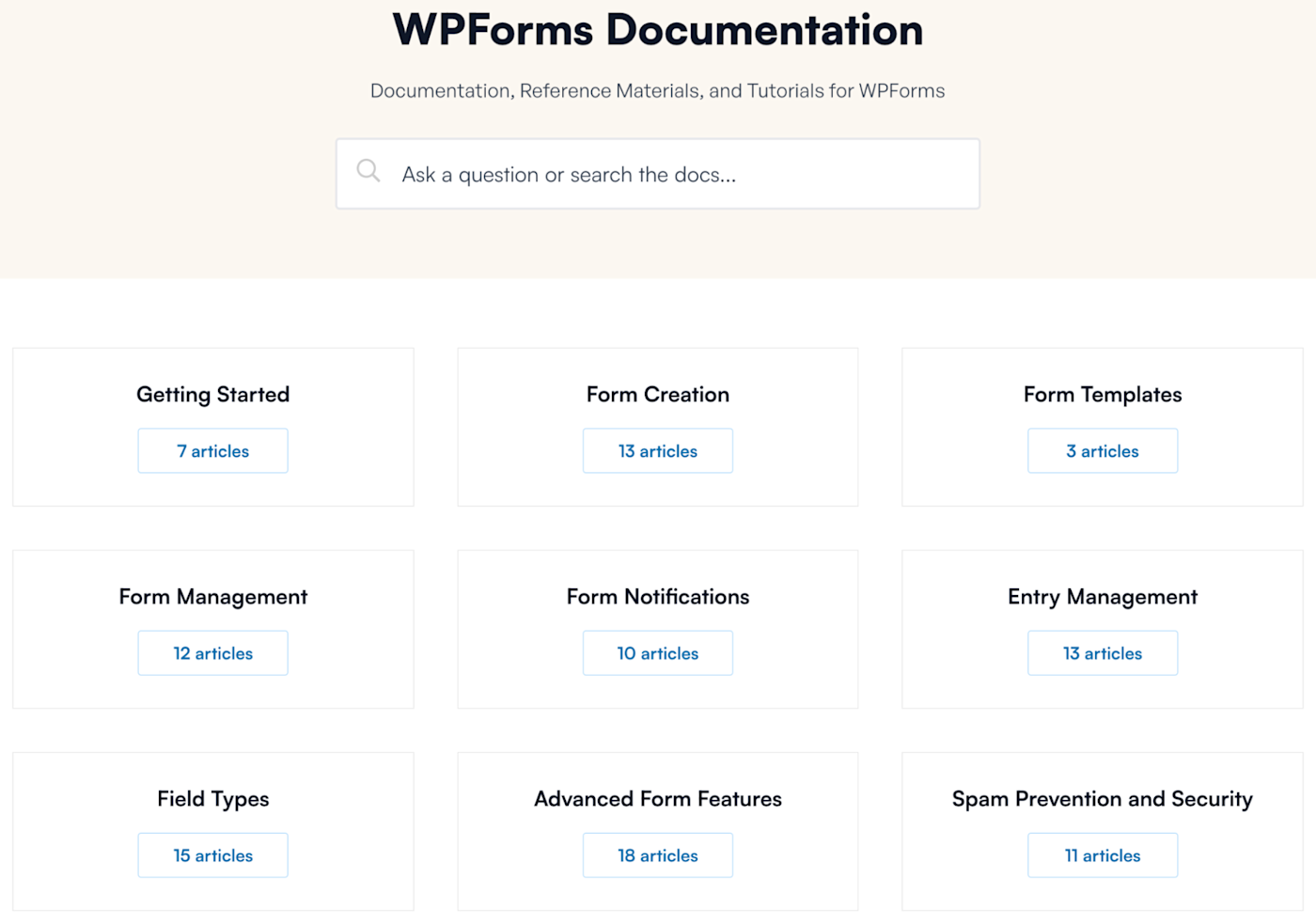Click the Form Creation heading
Viewport: 1316px width, 924px height.
click(x=658, y=395)
